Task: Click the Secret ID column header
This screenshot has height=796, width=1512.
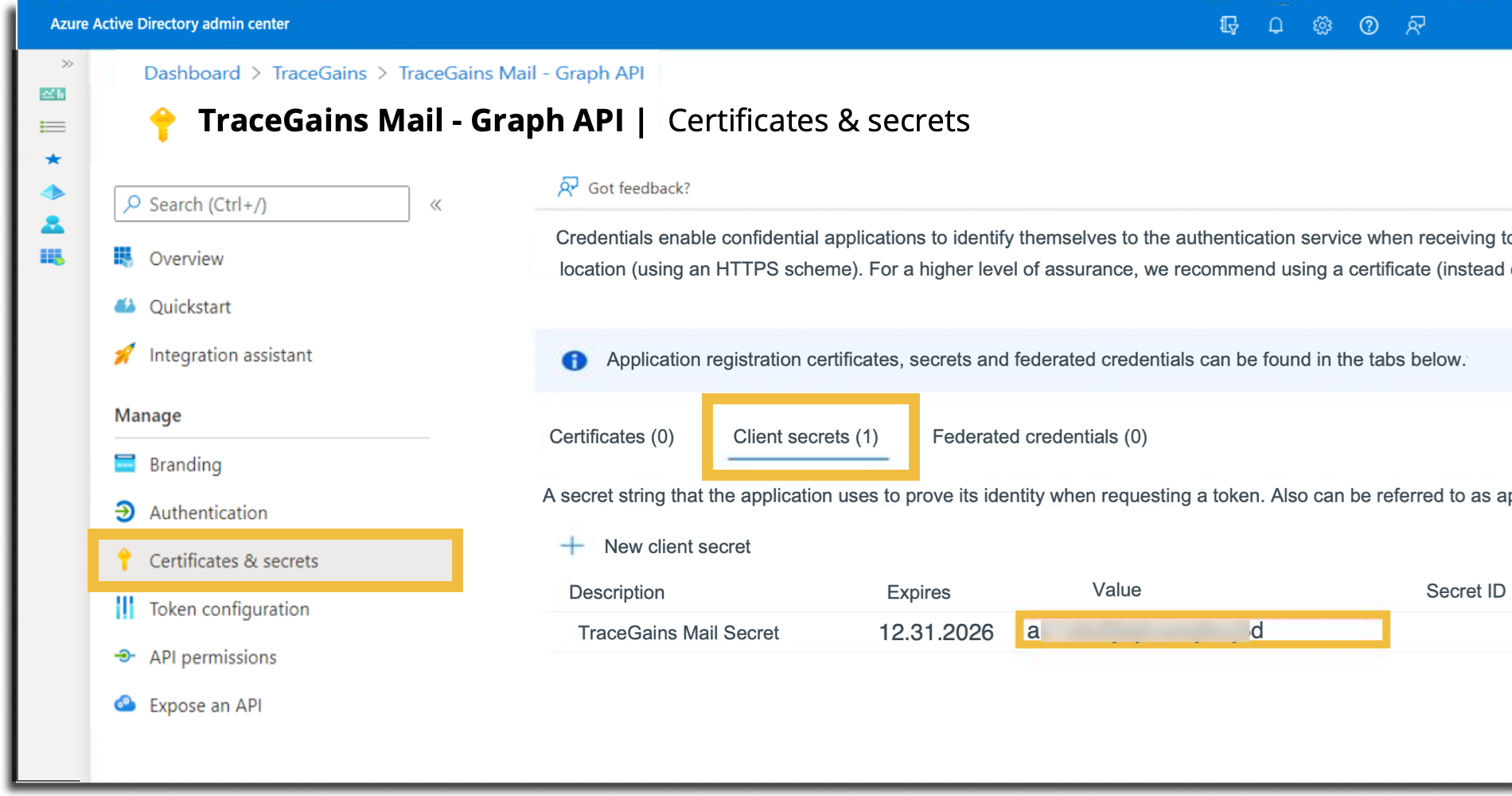Action: [1466, 591]
